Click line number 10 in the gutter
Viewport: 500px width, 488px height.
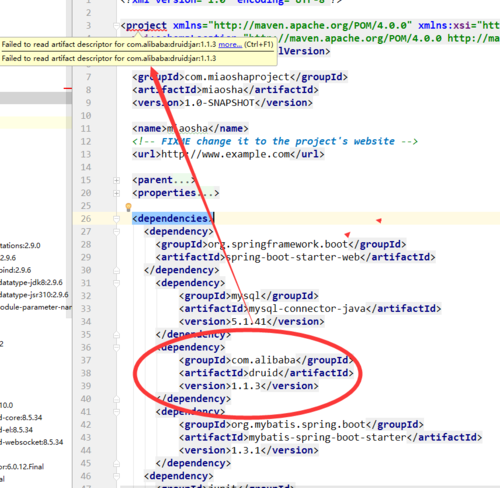86,116
